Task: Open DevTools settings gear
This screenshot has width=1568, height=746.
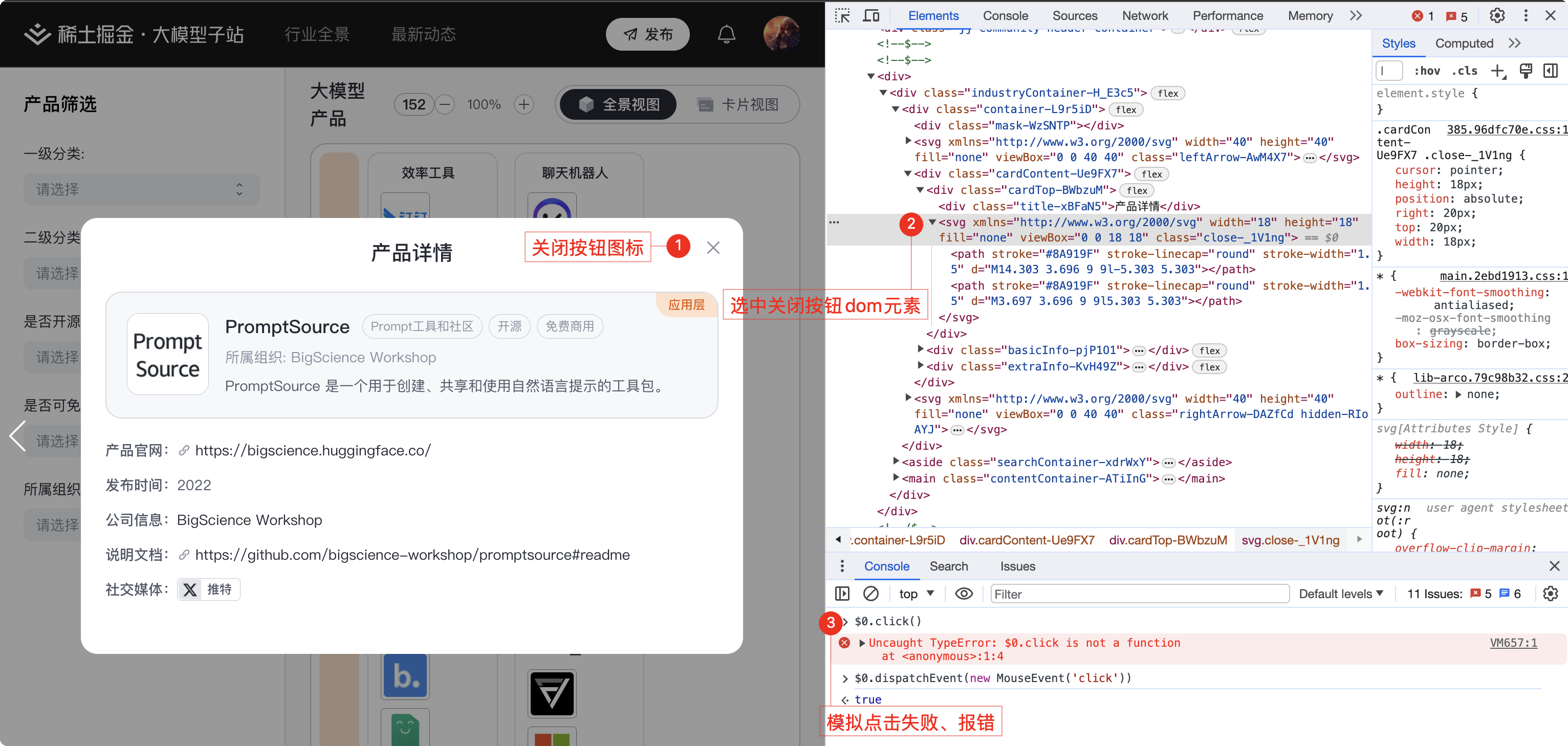Action: click(1497, 16)
